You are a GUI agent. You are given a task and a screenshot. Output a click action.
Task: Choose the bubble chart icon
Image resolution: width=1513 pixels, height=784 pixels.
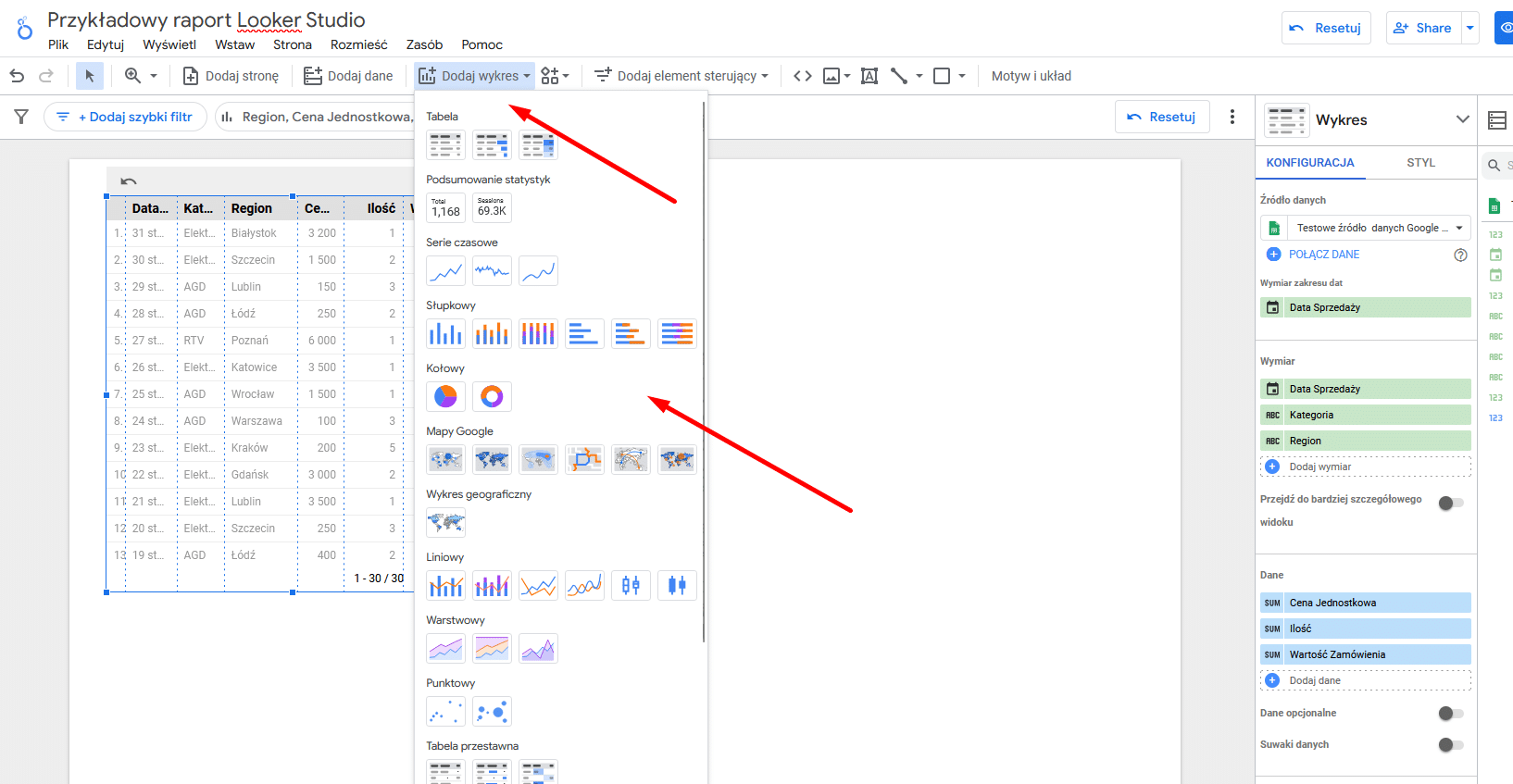click(x=492, y=711)
